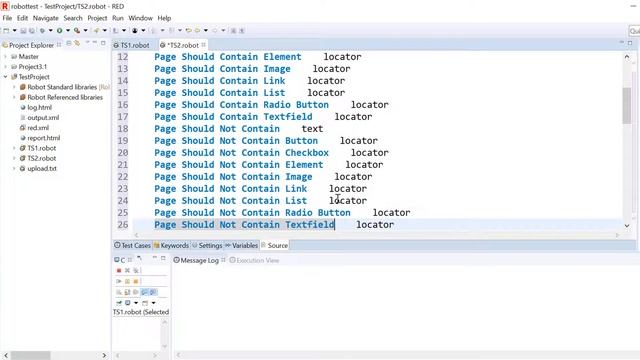Expand Robot Referenced libraries node
The image size is (640, 360).
pyautogui.click(x=14, y=97)
